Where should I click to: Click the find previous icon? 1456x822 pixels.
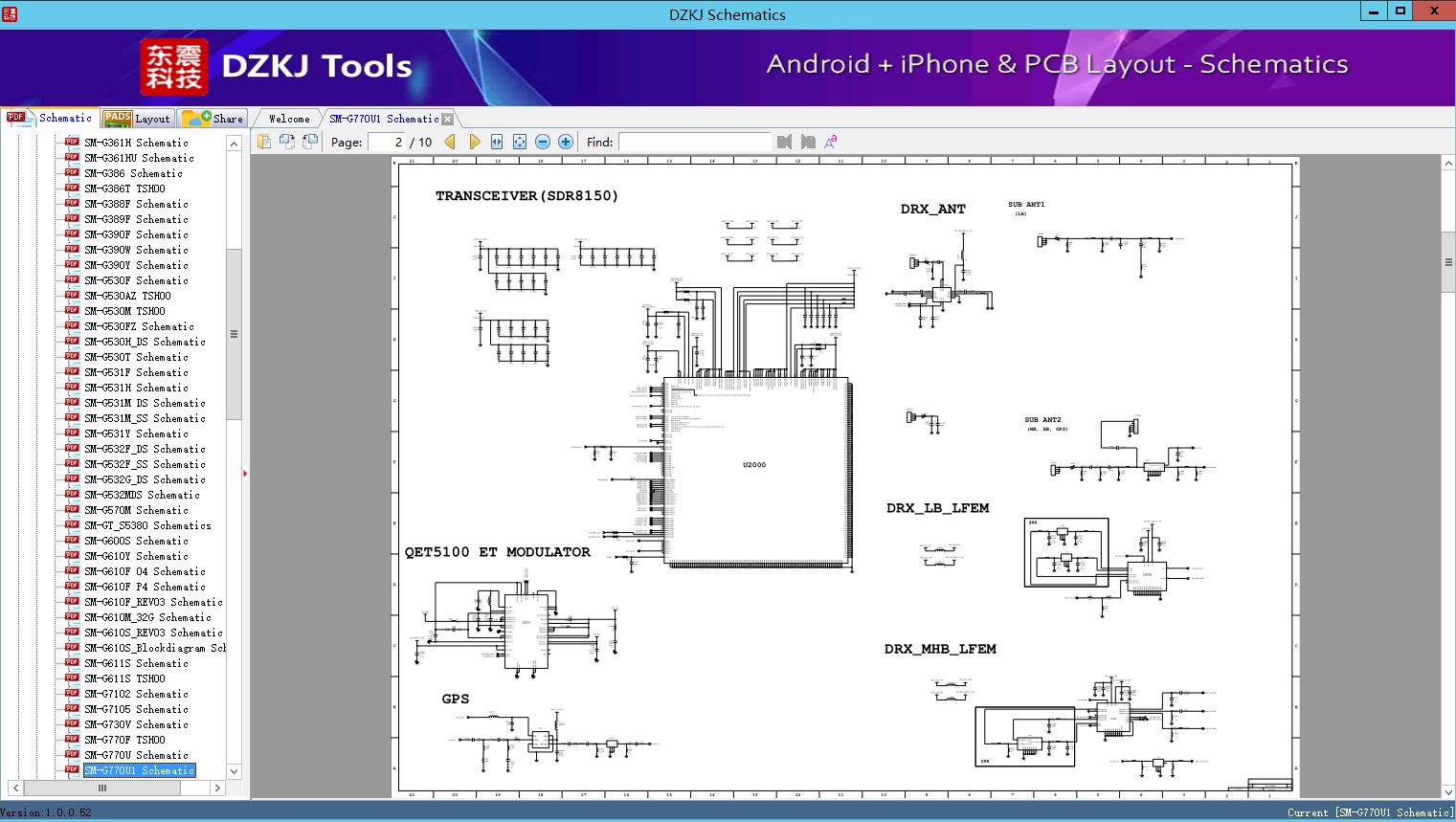[785, 142]
